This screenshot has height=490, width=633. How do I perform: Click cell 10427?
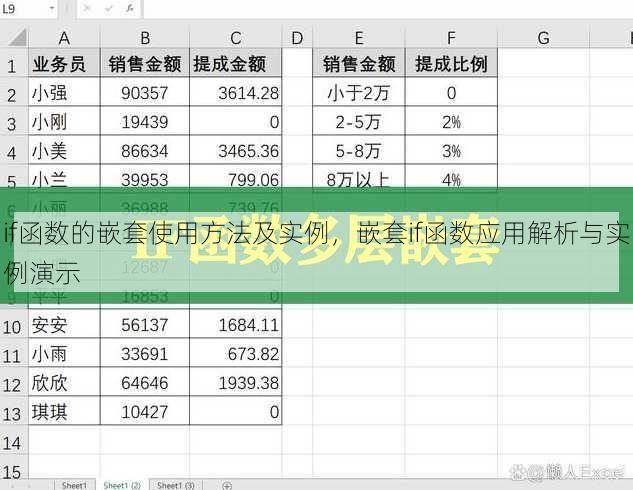click(145, 411)
